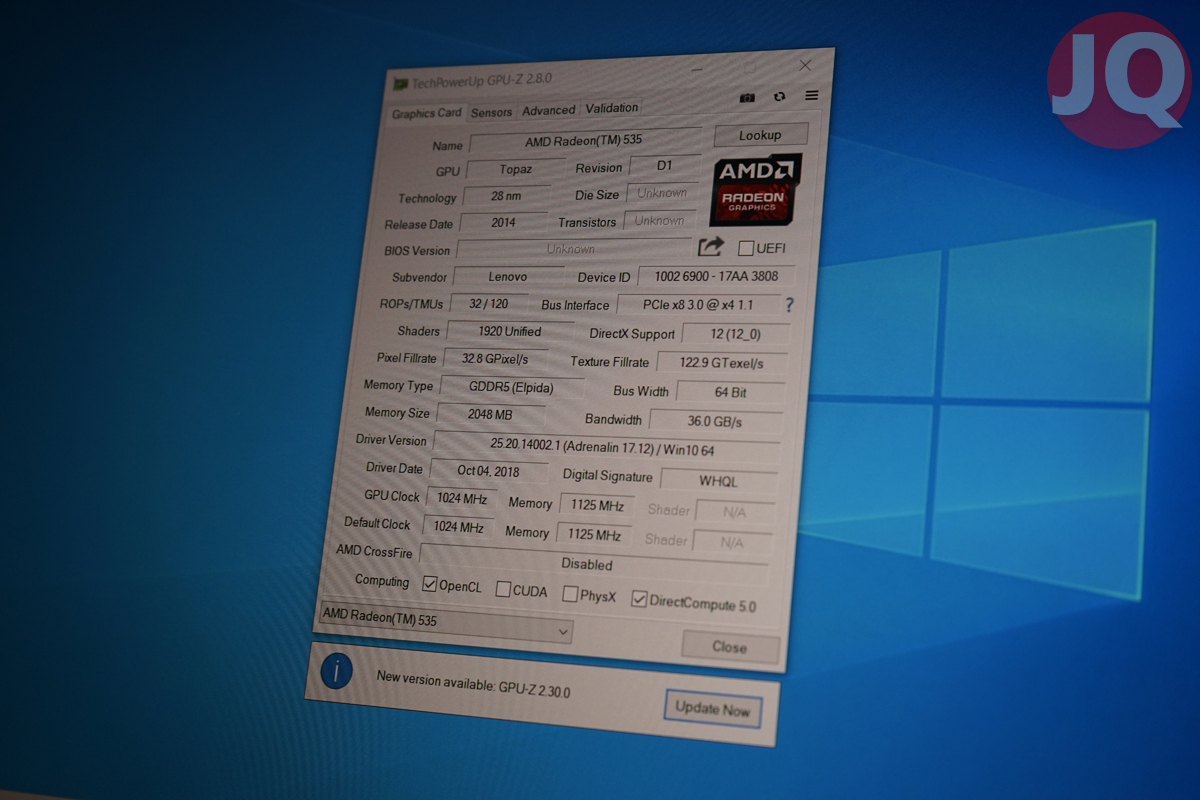Click the Memory Type value GDDR5 (Elpida)

click(512, 386)
